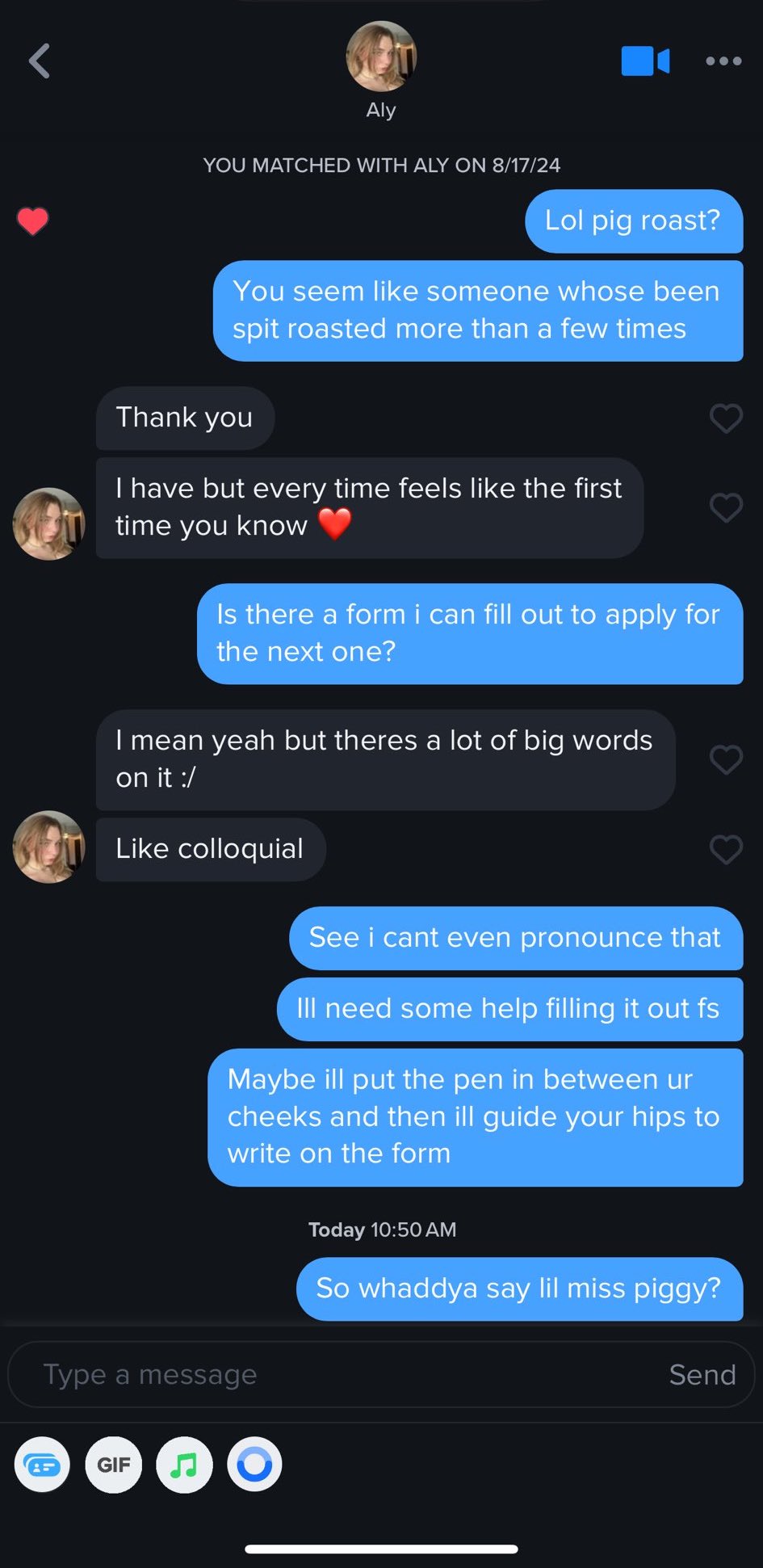Image resolution: width=763 pixels, height=1568 pixels.
Task: Like the "every time feels like the first" message
Action: click(725, 508)
